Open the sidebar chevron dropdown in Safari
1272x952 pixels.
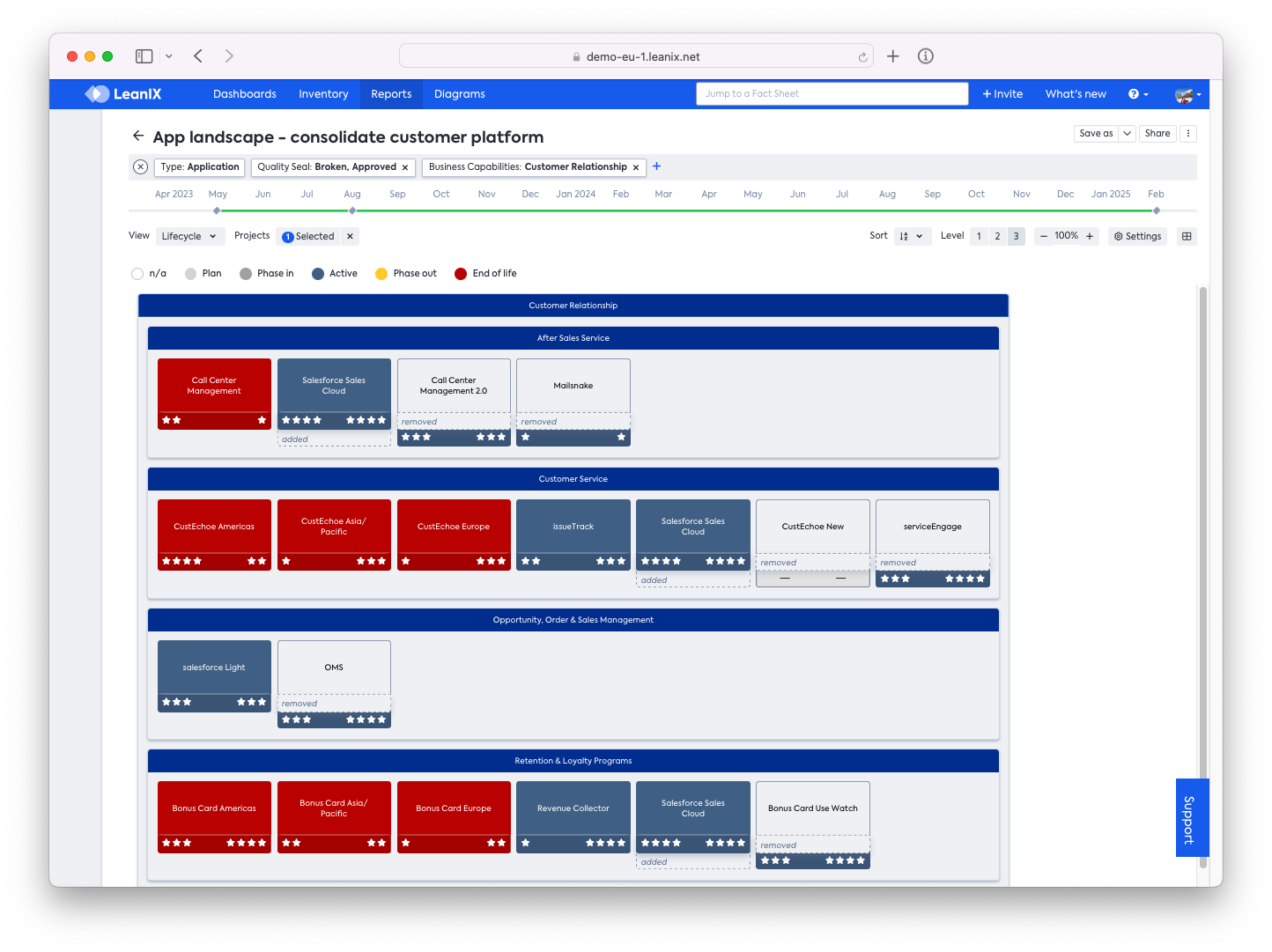(x=168, y=56)
